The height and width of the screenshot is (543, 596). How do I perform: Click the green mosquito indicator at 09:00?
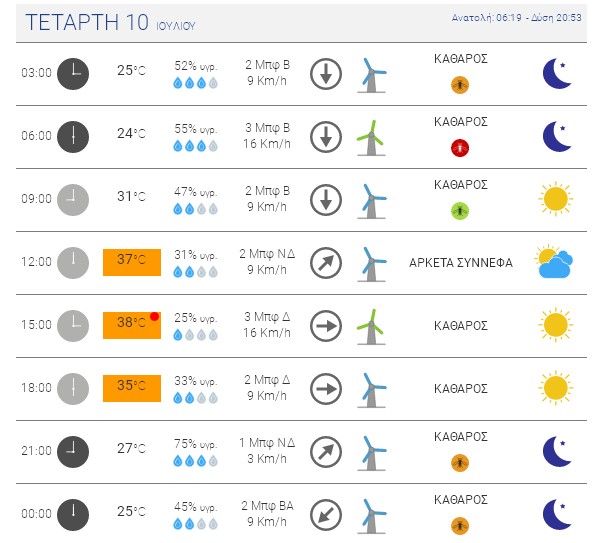coord(460,211)
